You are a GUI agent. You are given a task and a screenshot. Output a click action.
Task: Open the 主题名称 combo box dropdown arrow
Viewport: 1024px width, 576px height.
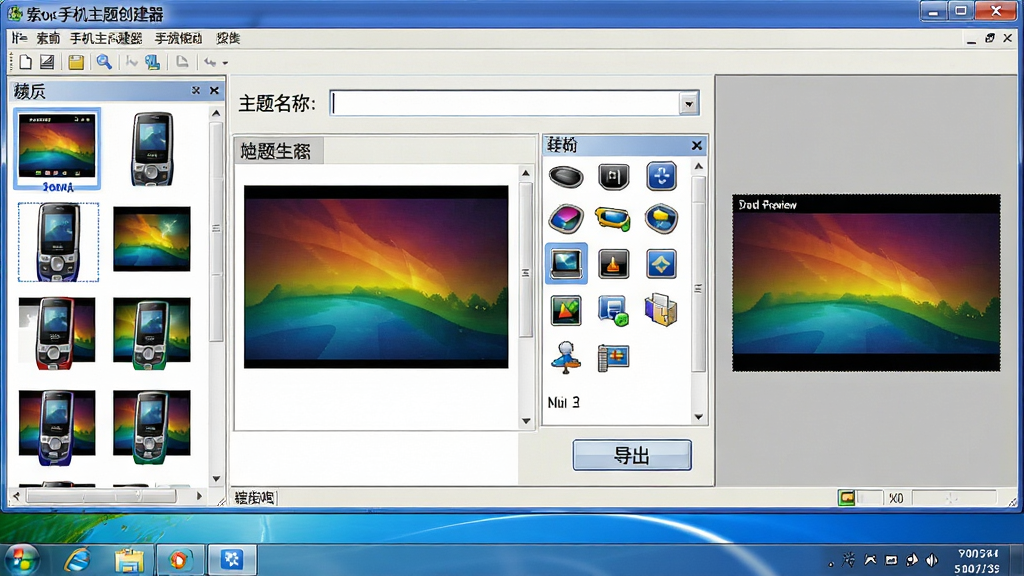pos(688,104)
